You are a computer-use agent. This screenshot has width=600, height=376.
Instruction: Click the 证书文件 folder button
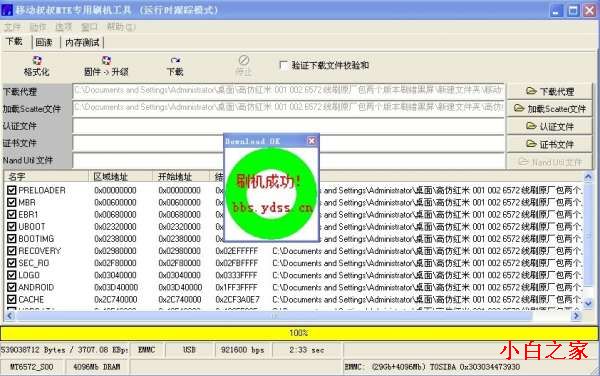click(x=549, y=144)
